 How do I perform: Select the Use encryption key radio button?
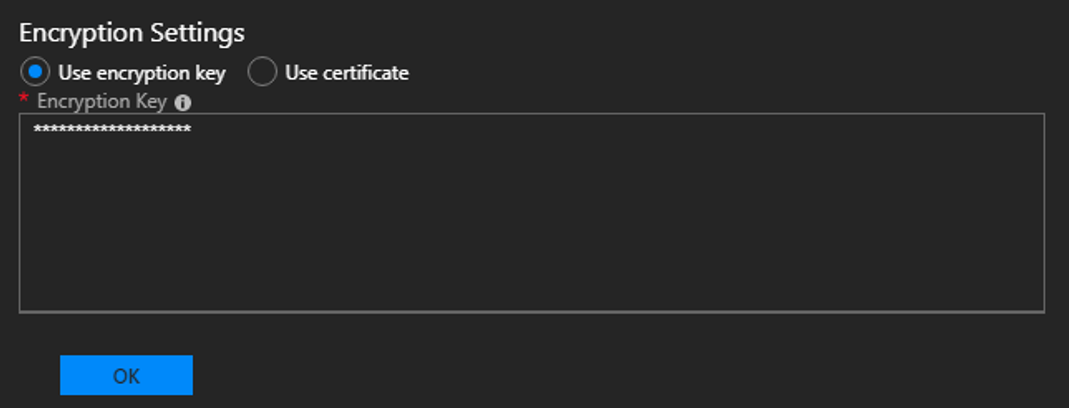coord(35,72)
